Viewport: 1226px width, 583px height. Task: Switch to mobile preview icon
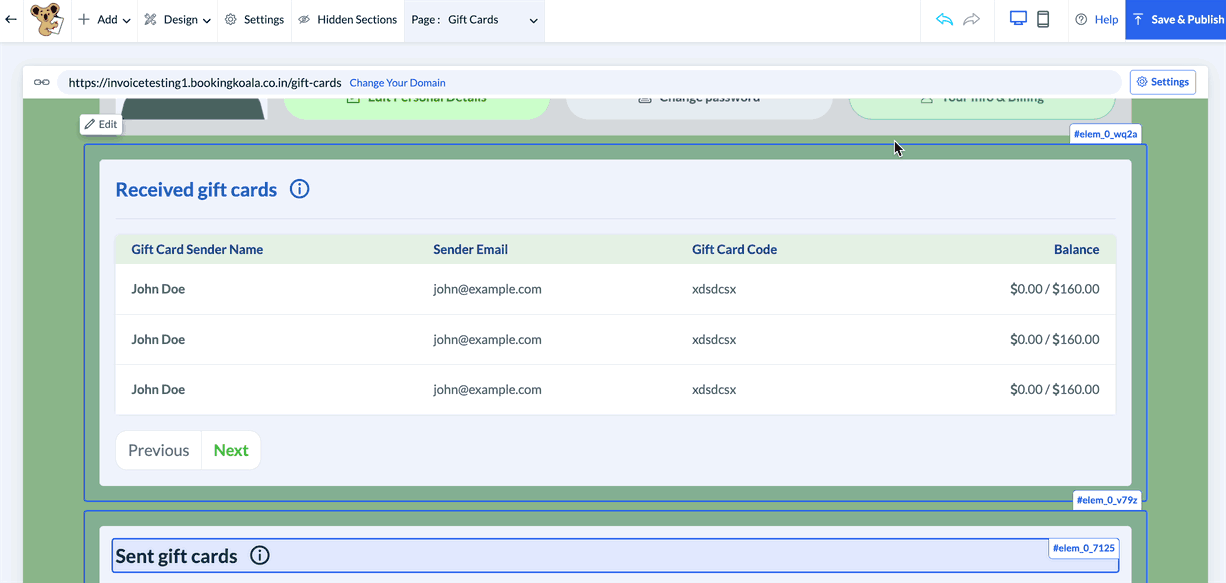point(1043,19)
